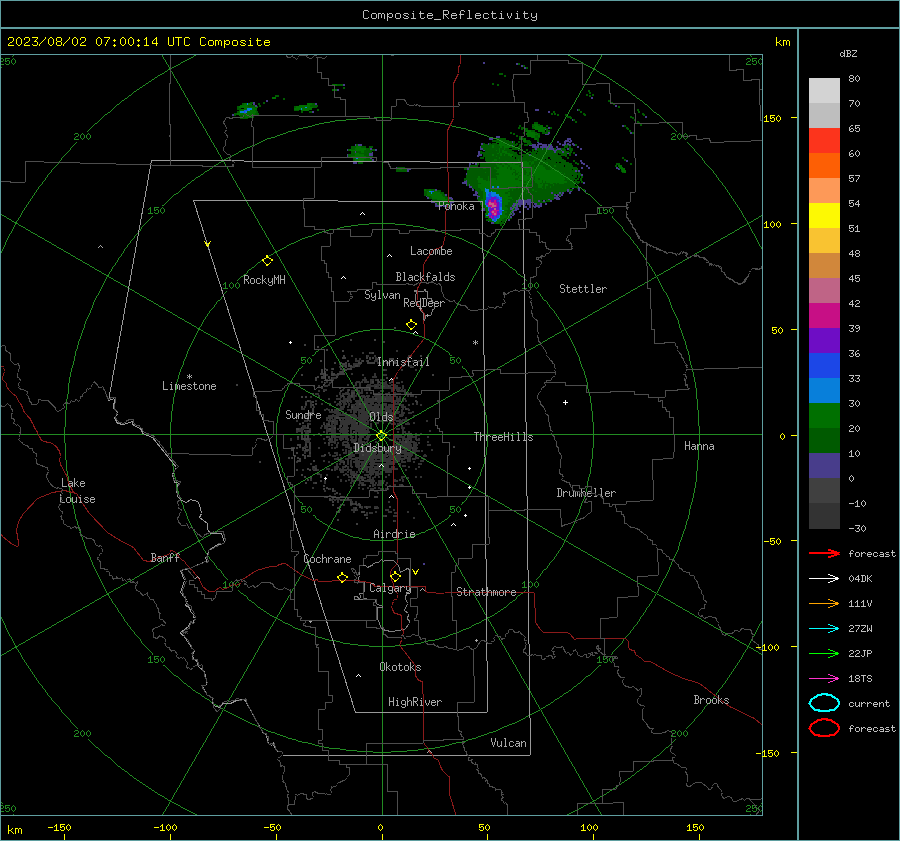Click the Cochrane town label
This screenshot has width=900, height=841.
click(x=327, y=559)
